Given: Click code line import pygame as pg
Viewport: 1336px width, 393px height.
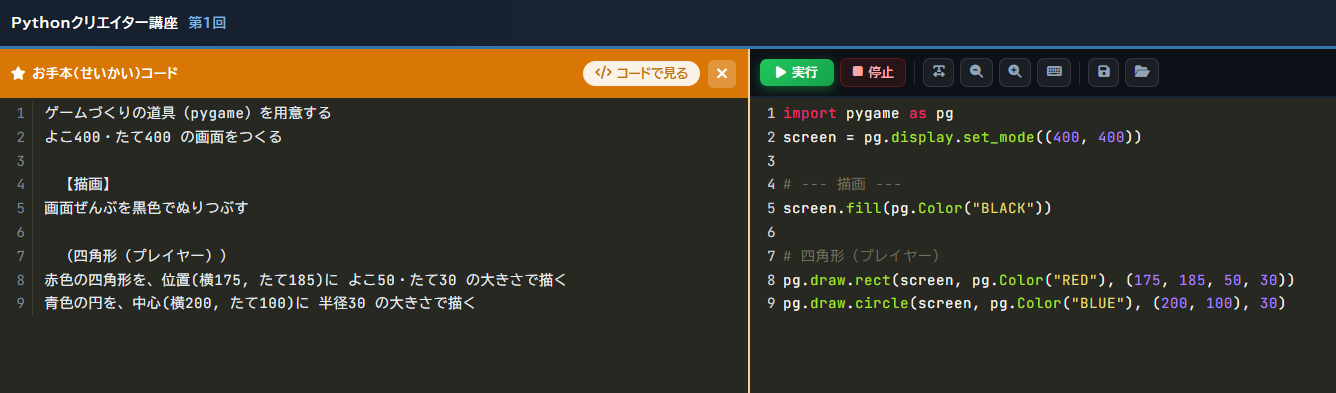Looking at the screenshot, I should (x=868, y=113).
